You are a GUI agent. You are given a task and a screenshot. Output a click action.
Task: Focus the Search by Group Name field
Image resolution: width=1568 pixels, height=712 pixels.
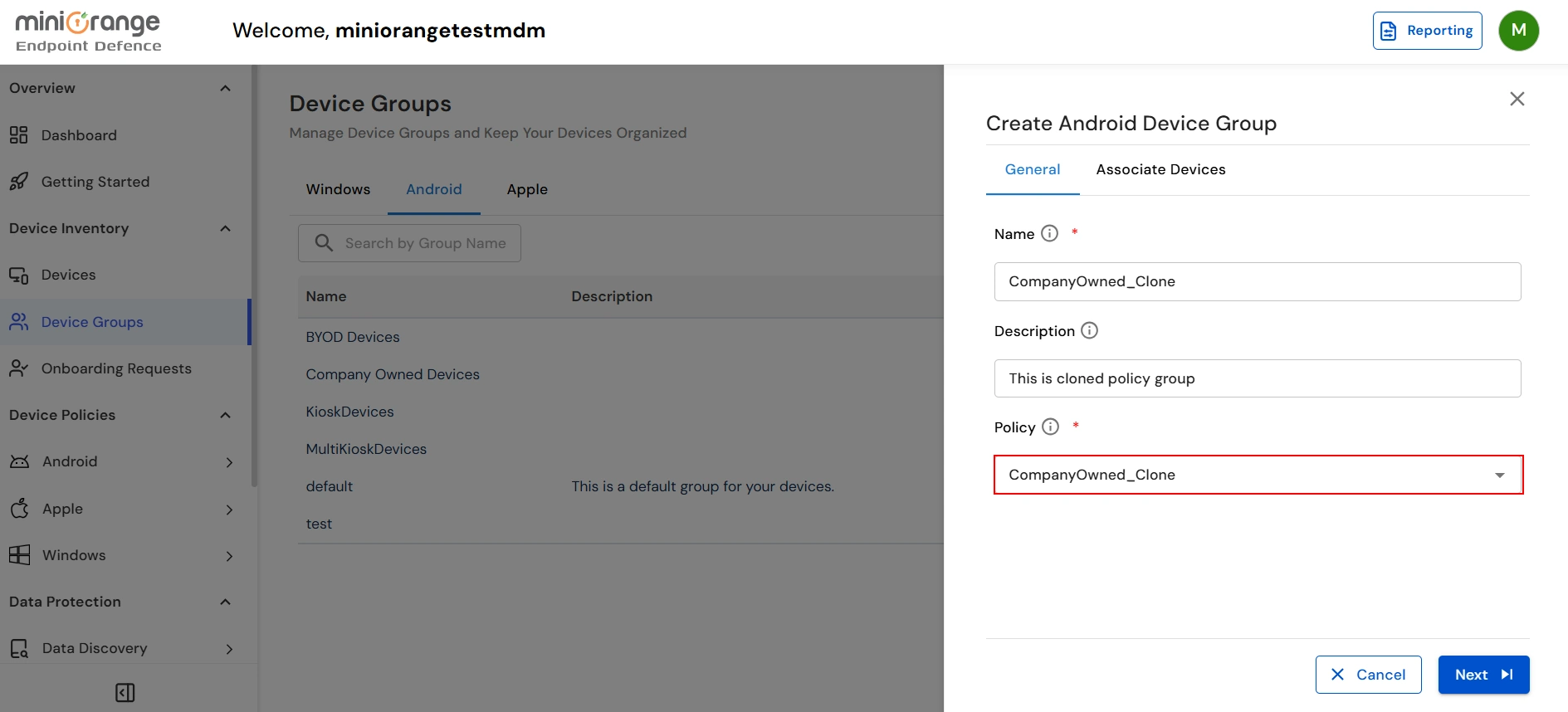(x=409, y=243)
